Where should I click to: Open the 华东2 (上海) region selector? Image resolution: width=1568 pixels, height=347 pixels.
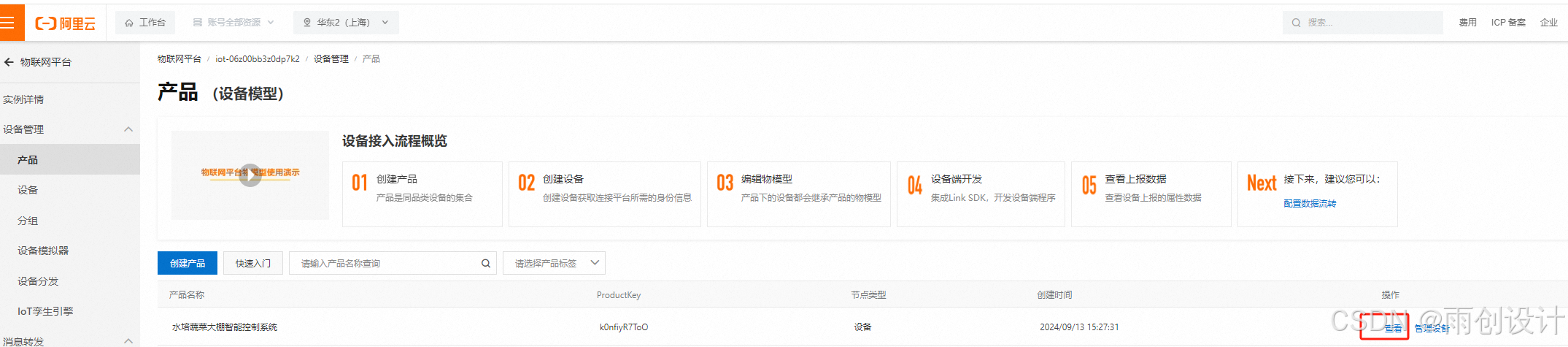click(346, 23)
